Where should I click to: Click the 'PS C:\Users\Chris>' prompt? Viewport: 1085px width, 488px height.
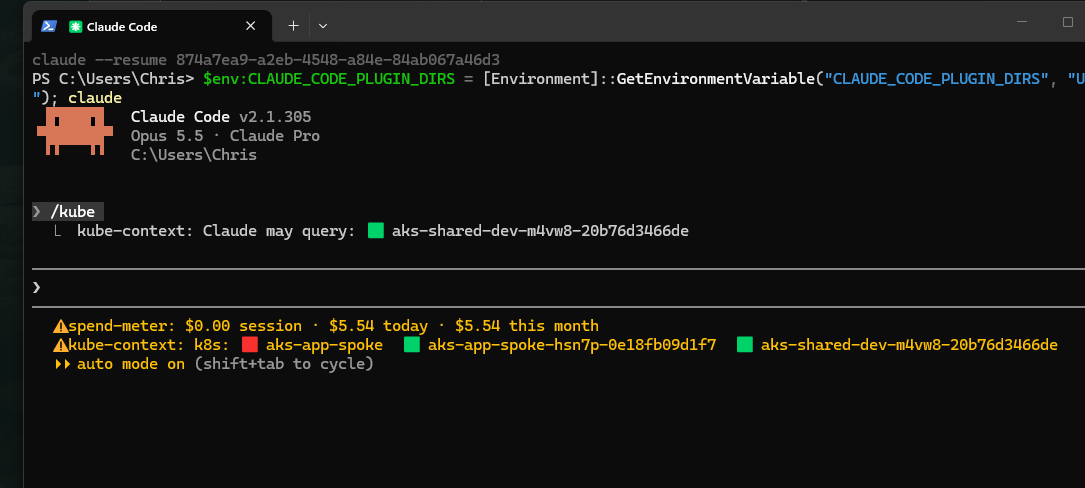click(x=113, y=79)
